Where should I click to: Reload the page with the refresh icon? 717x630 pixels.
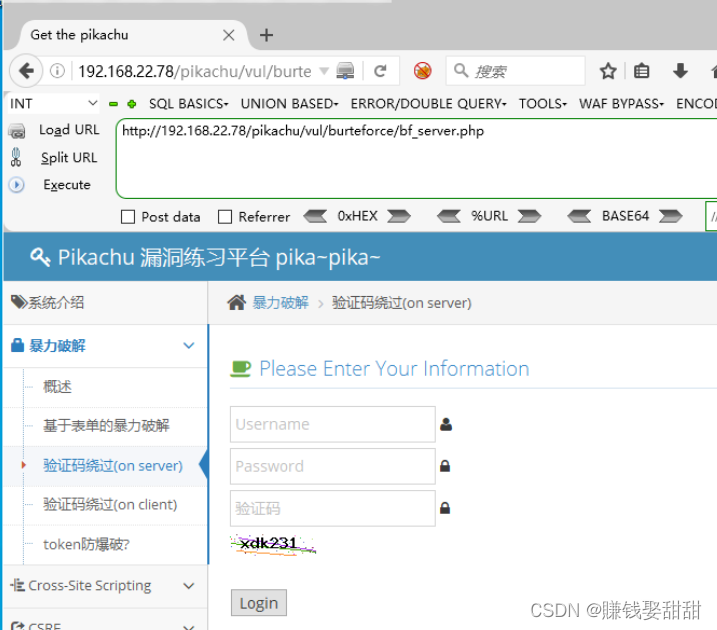tap(380, 71)
